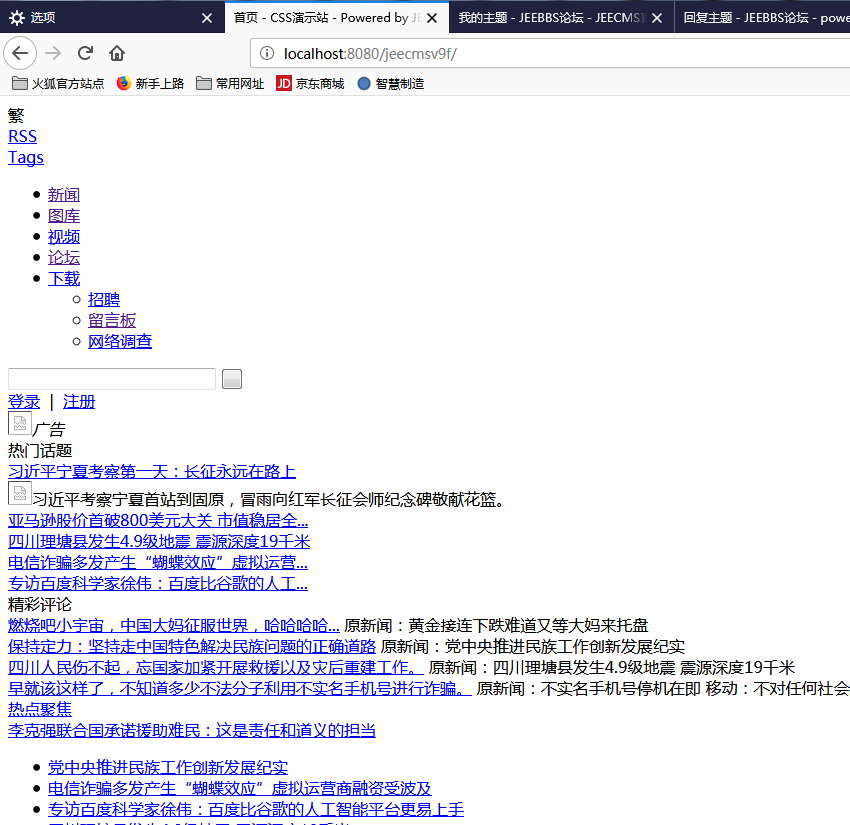Open the truncated 电信诈骗多发产生“蝴蝶效应” 虚拟运营... link

(158, 563)
